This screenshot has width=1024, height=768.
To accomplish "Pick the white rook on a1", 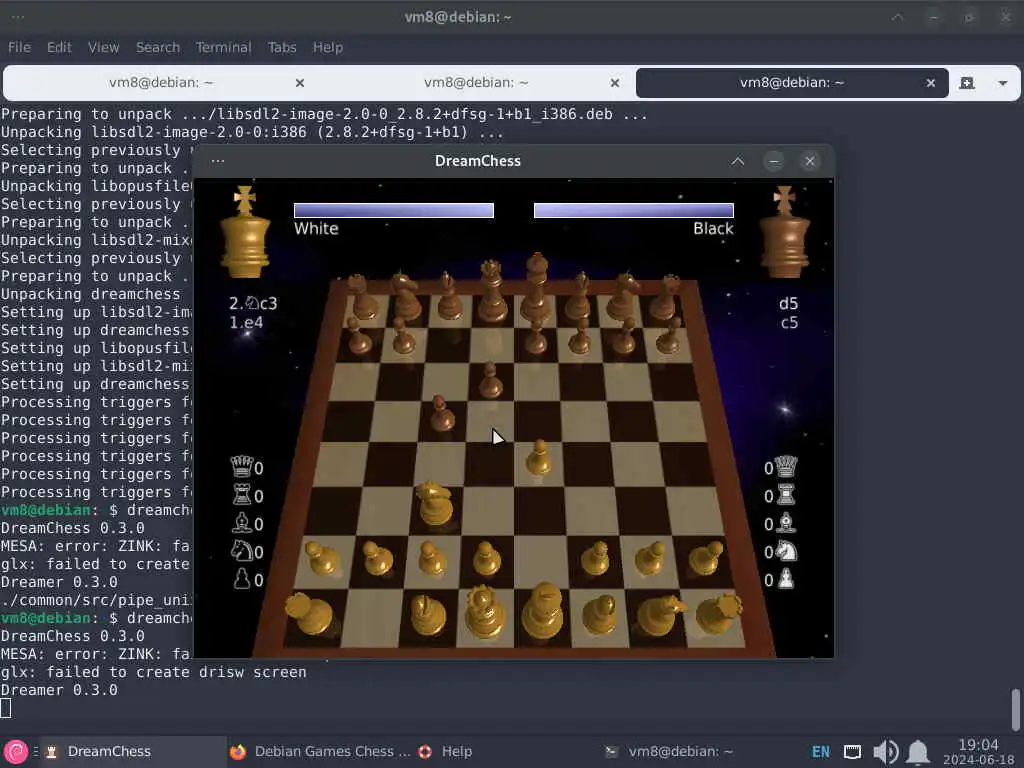I will 308,613.
